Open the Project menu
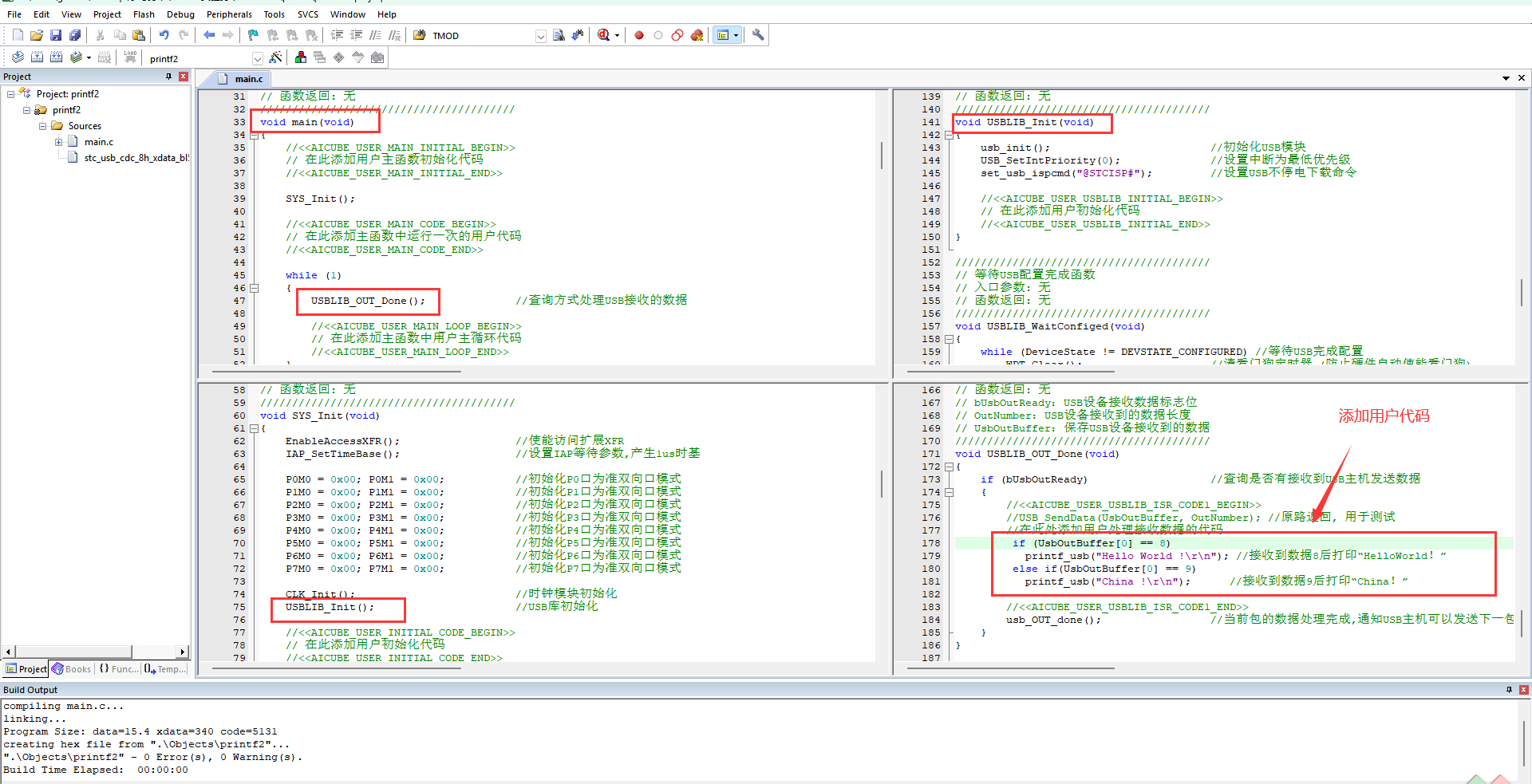1532x784 pixels. click(x=107, y=14)
